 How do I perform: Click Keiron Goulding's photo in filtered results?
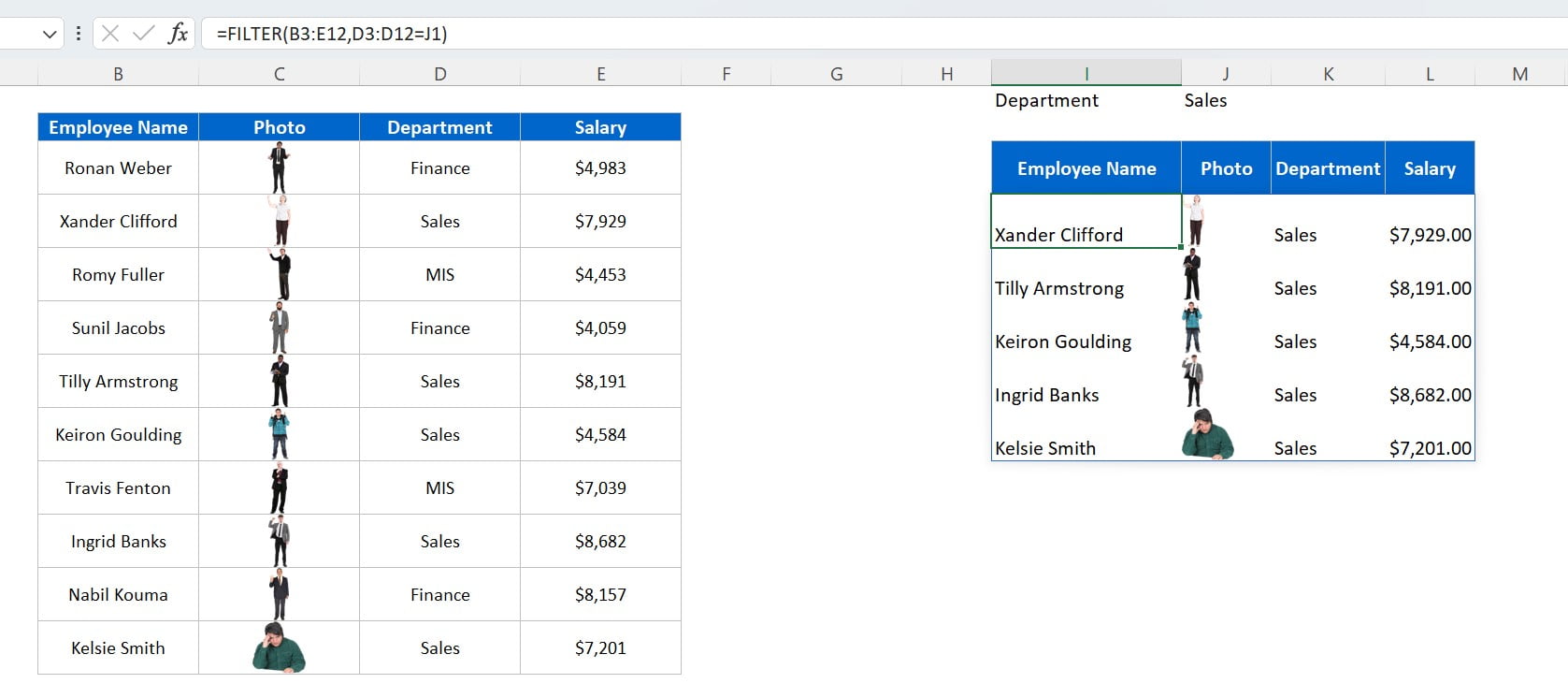pyautogui.click(x=1192, y=327)
